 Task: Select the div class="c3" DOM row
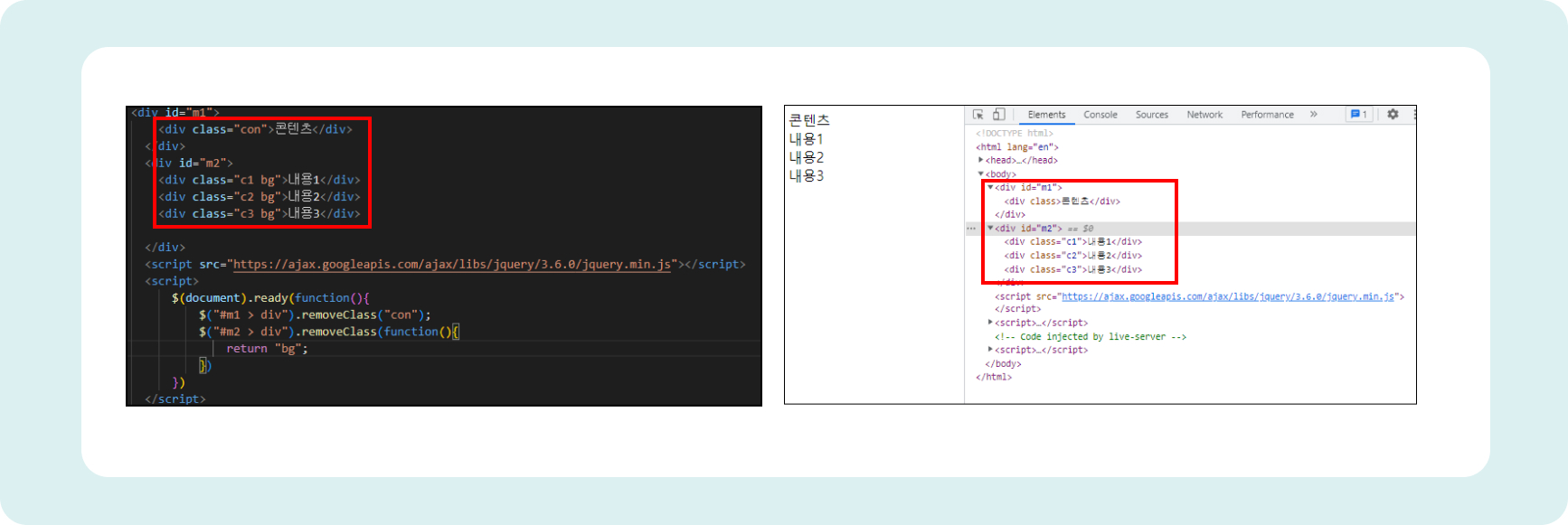[1072, 269]
